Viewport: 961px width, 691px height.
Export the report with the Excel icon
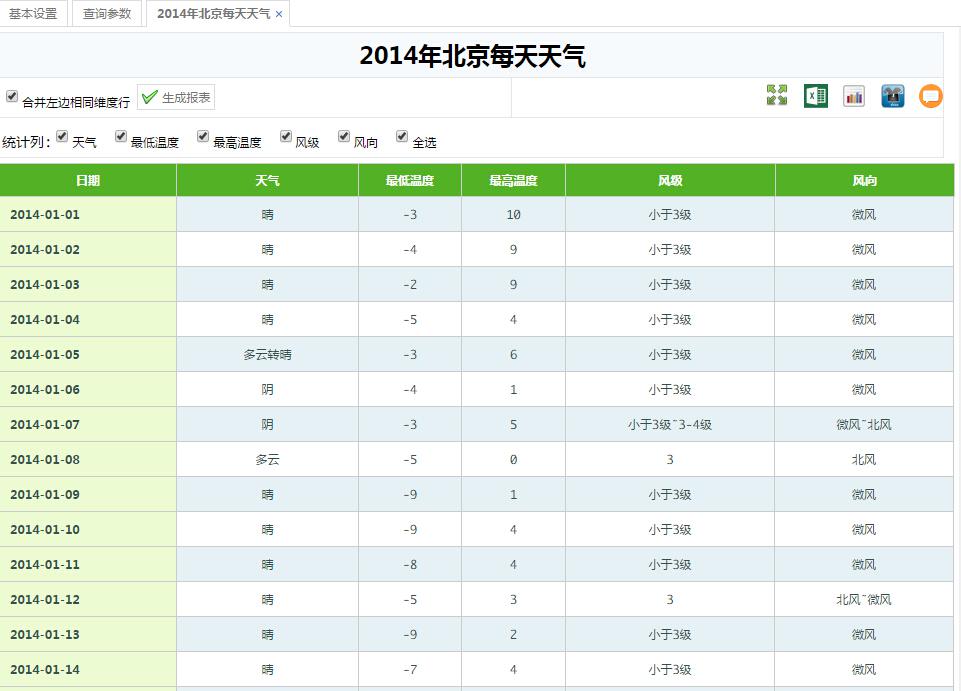click(x=815, y=96)
